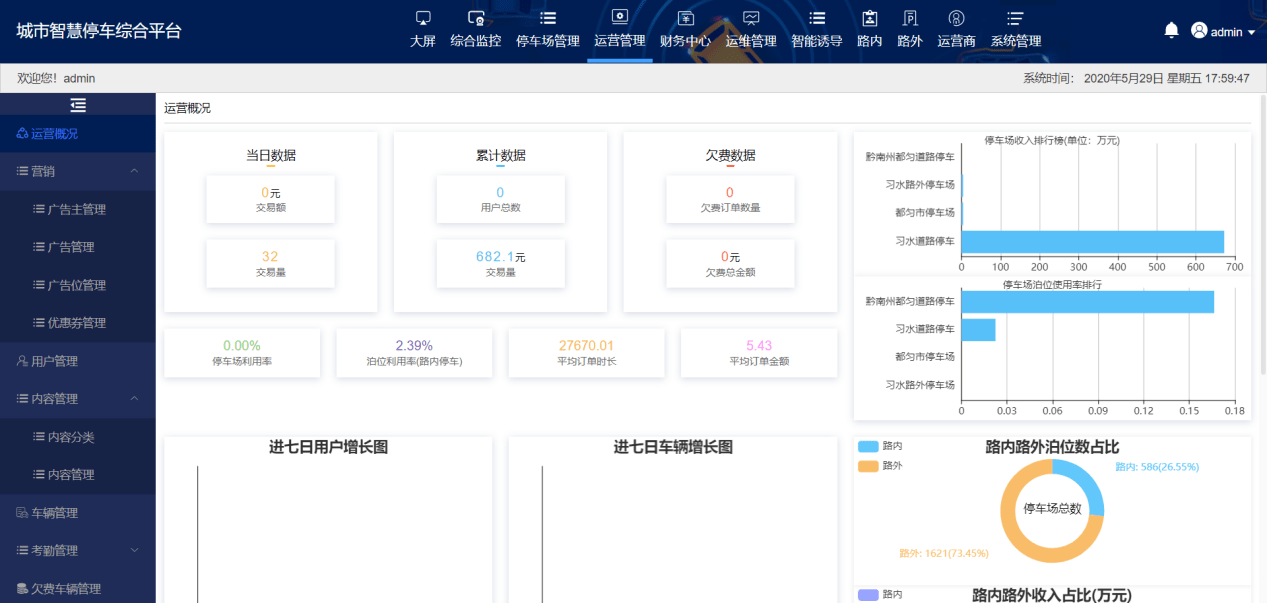The height and width of the screenshot is (603, 1267).
Task: Click the 进七日车辆增长图 chart title
Action: click(673, 447)
